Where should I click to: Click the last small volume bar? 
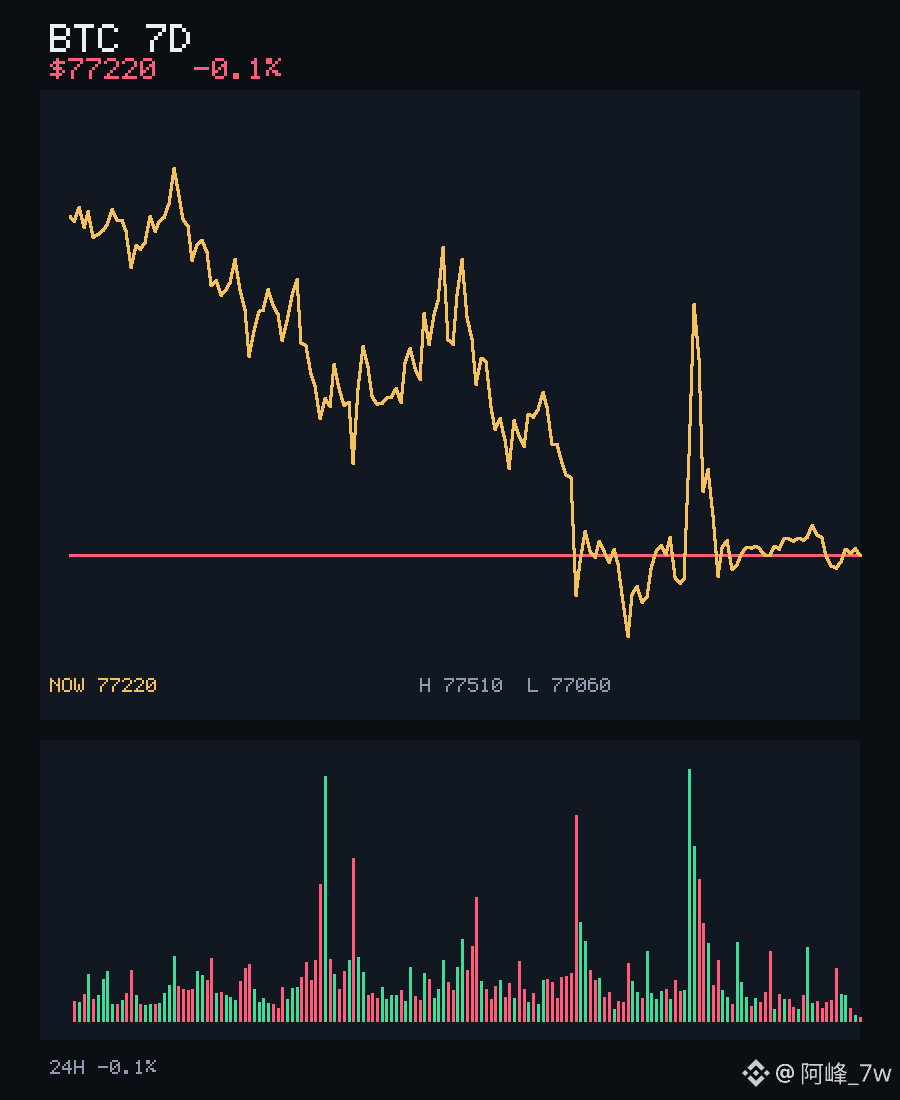[860, 1019]
